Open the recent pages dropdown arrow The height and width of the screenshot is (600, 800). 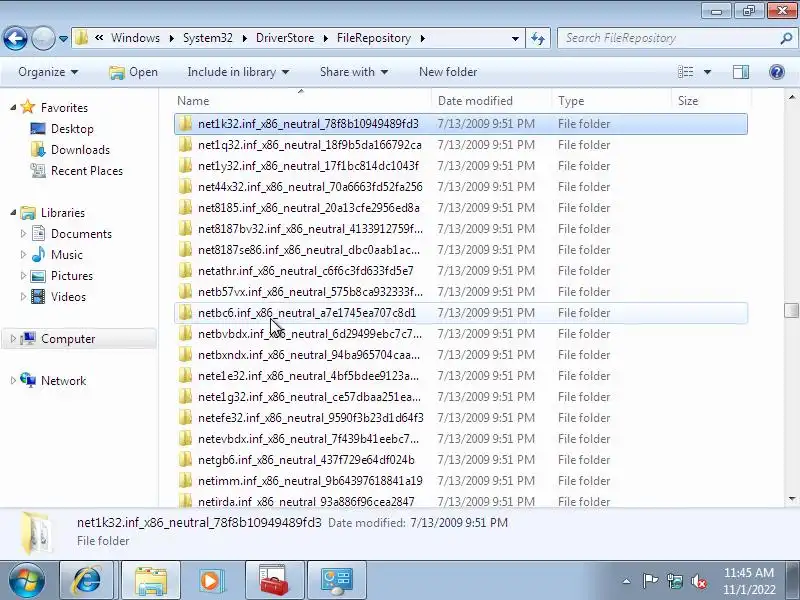[x=63, y=39]
